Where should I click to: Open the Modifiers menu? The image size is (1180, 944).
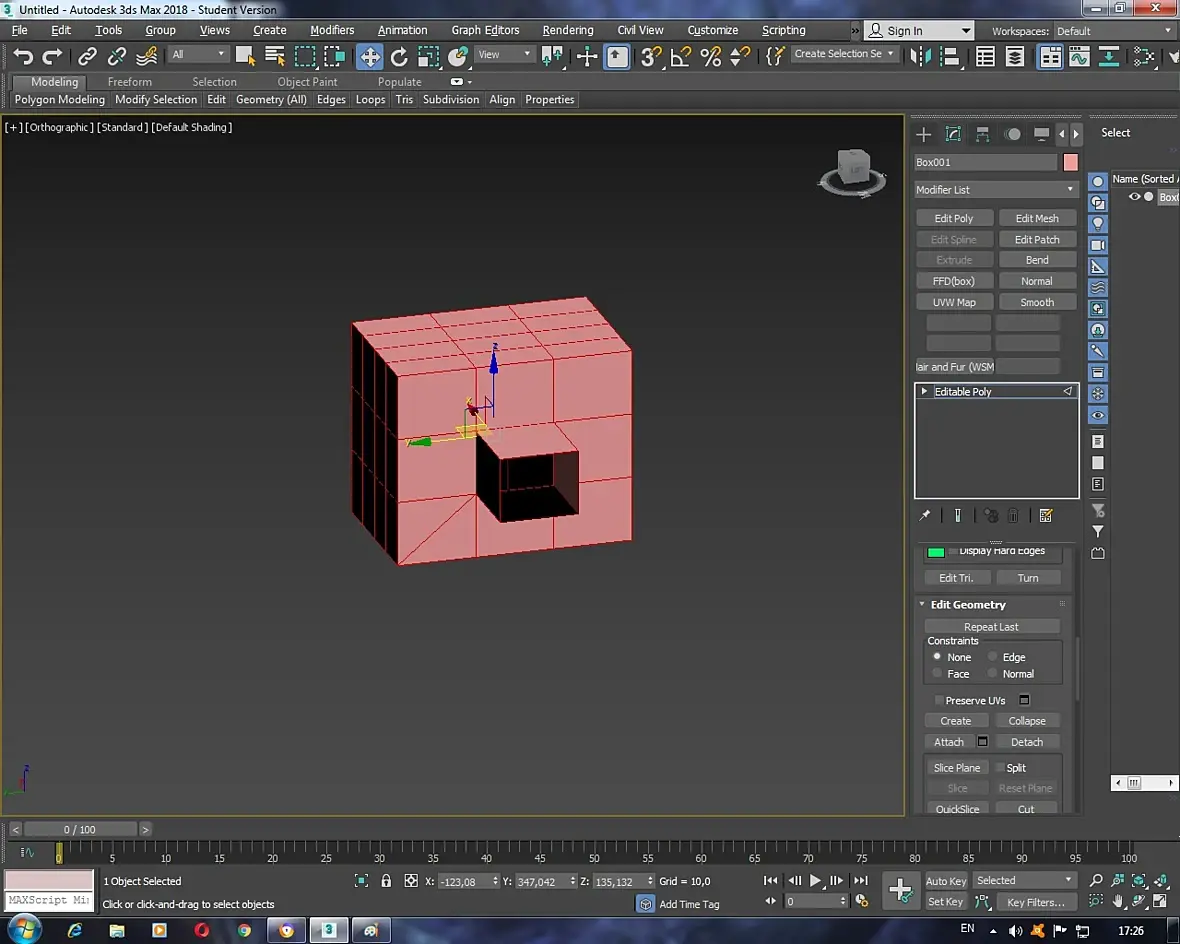click(332, 30)
